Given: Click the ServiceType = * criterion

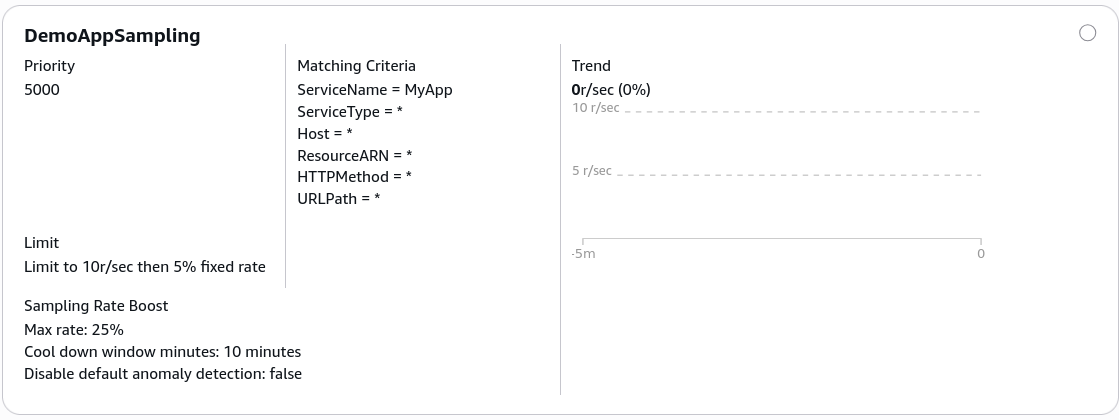Looking at the screenshot, I should [x=350, y=112].
